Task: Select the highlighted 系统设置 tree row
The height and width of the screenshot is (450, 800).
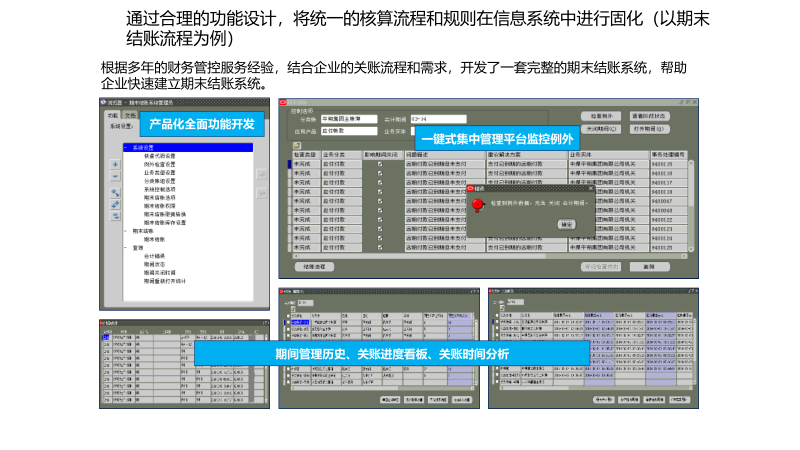Action: click(x=188, y=147)
